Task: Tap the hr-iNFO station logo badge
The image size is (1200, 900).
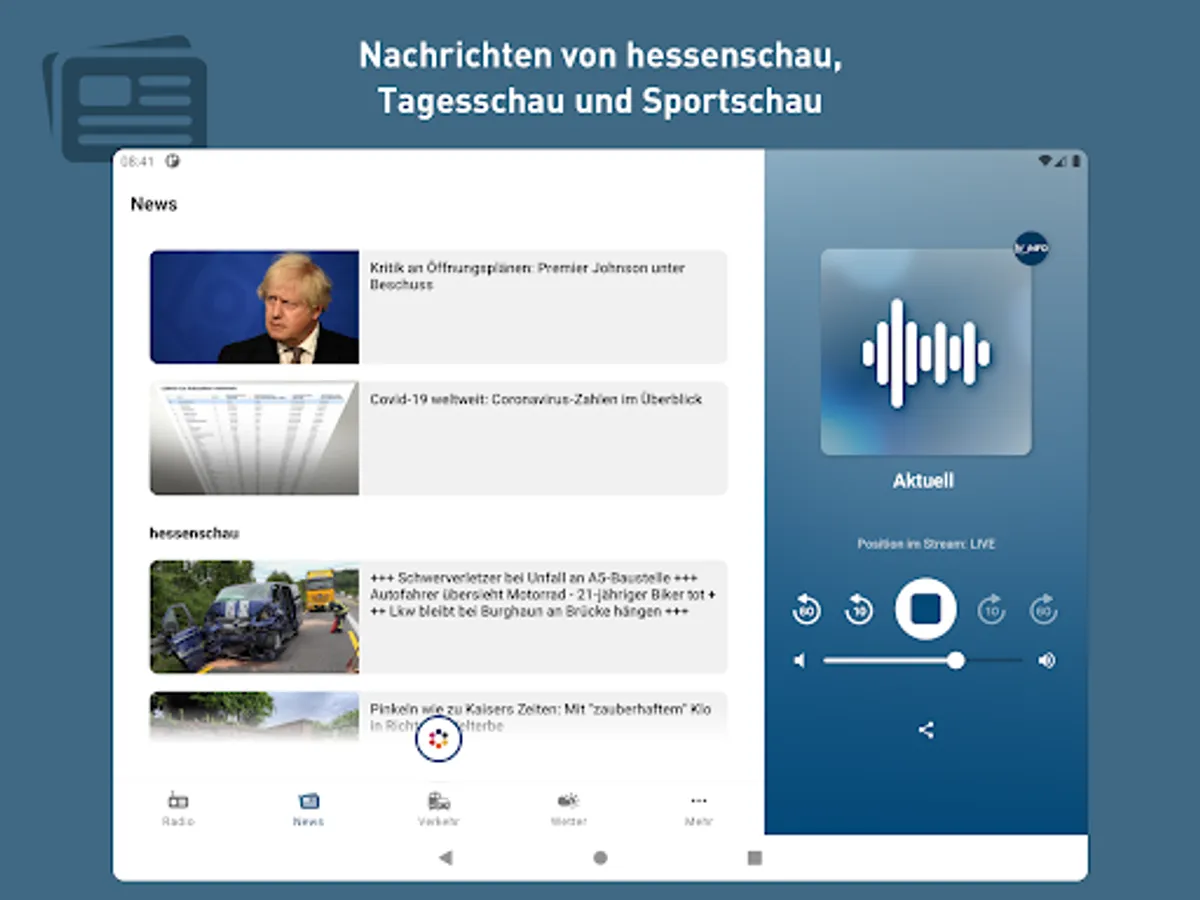Action: click(1031, 248)
